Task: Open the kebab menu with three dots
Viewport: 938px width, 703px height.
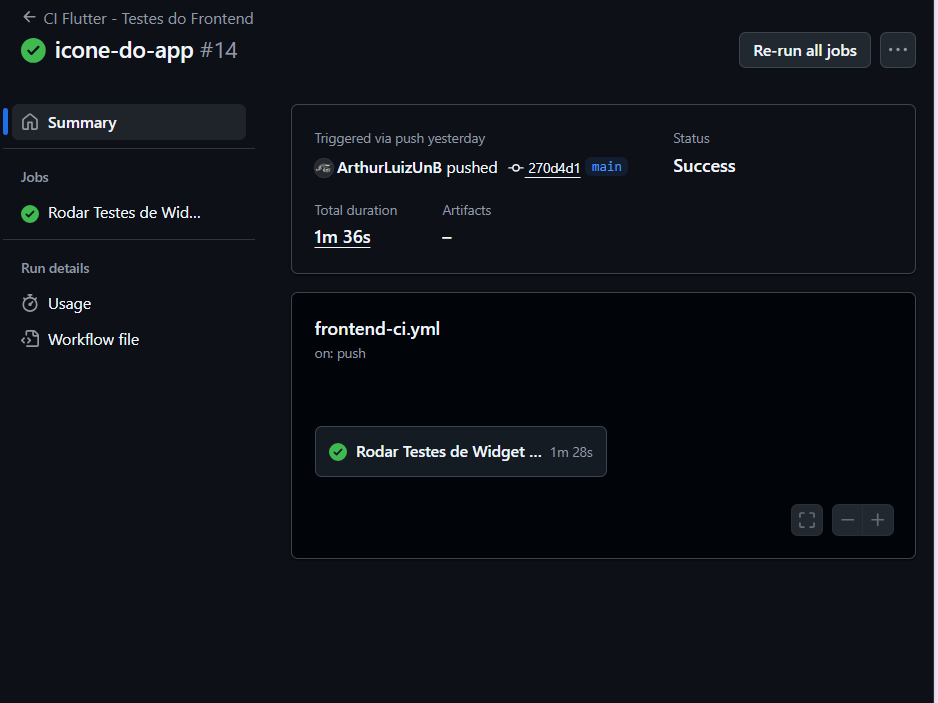Action: 897,49
